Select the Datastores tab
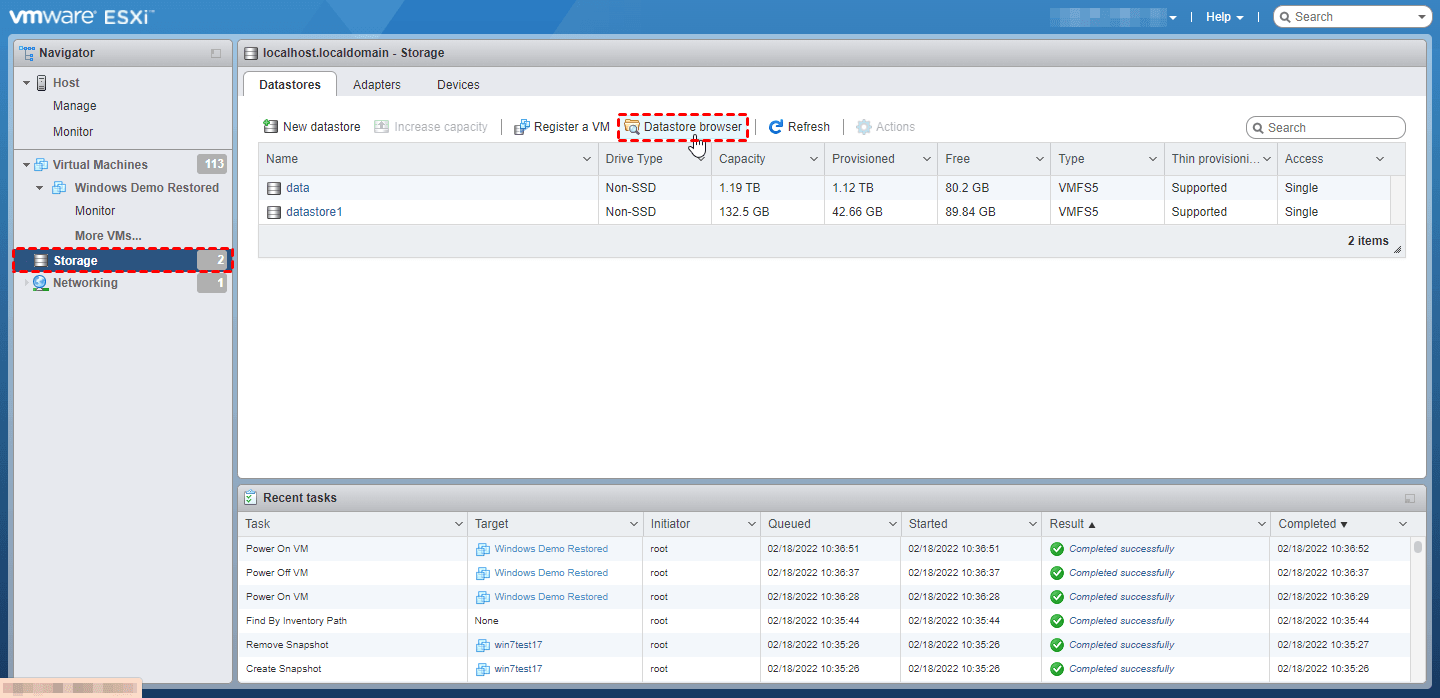The image size is (1440, 698). (290, 85)
